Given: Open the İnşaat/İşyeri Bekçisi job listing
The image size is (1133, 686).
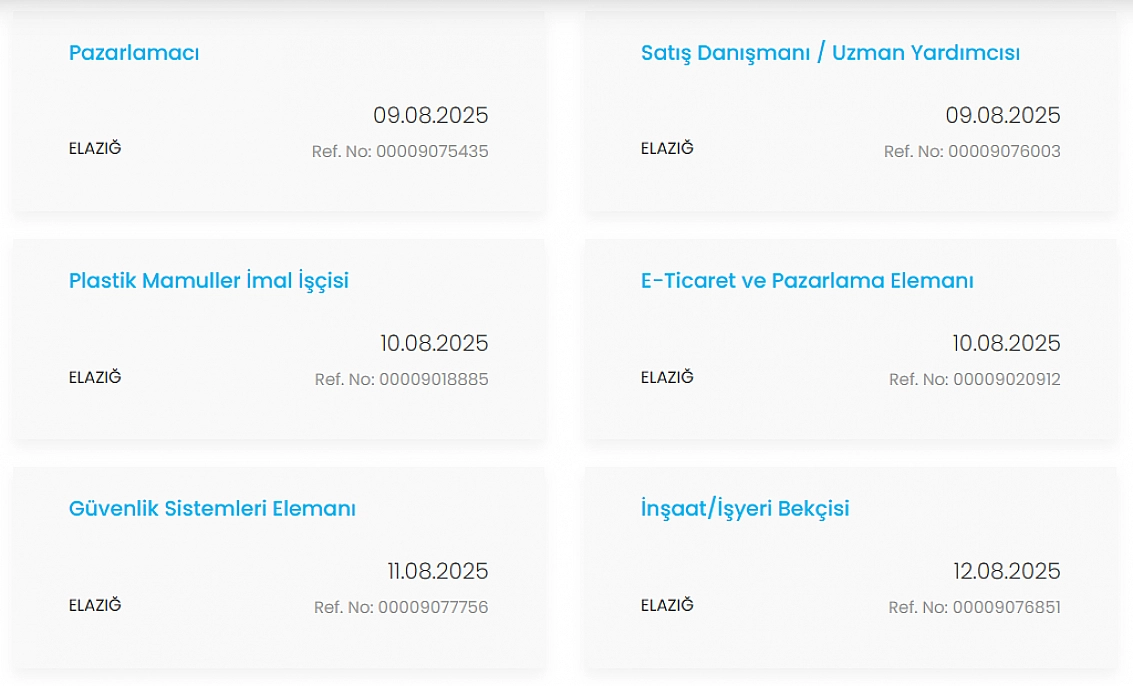Looking at the screenshot, I should 745,509.
